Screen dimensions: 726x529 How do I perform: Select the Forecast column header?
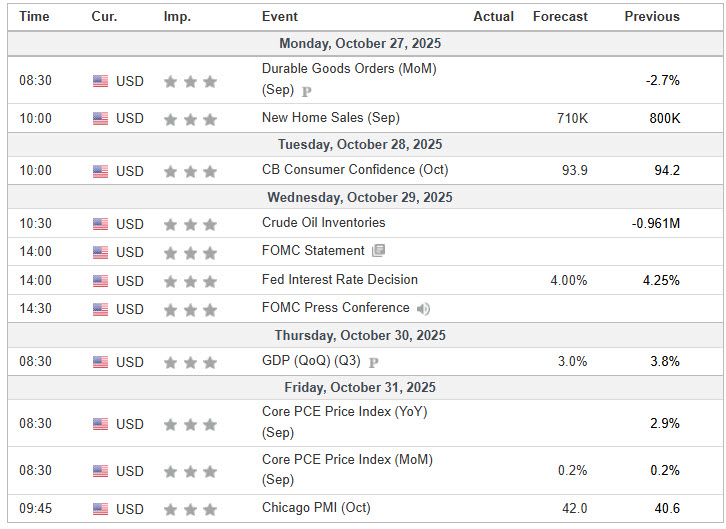[x=560, y=16]
